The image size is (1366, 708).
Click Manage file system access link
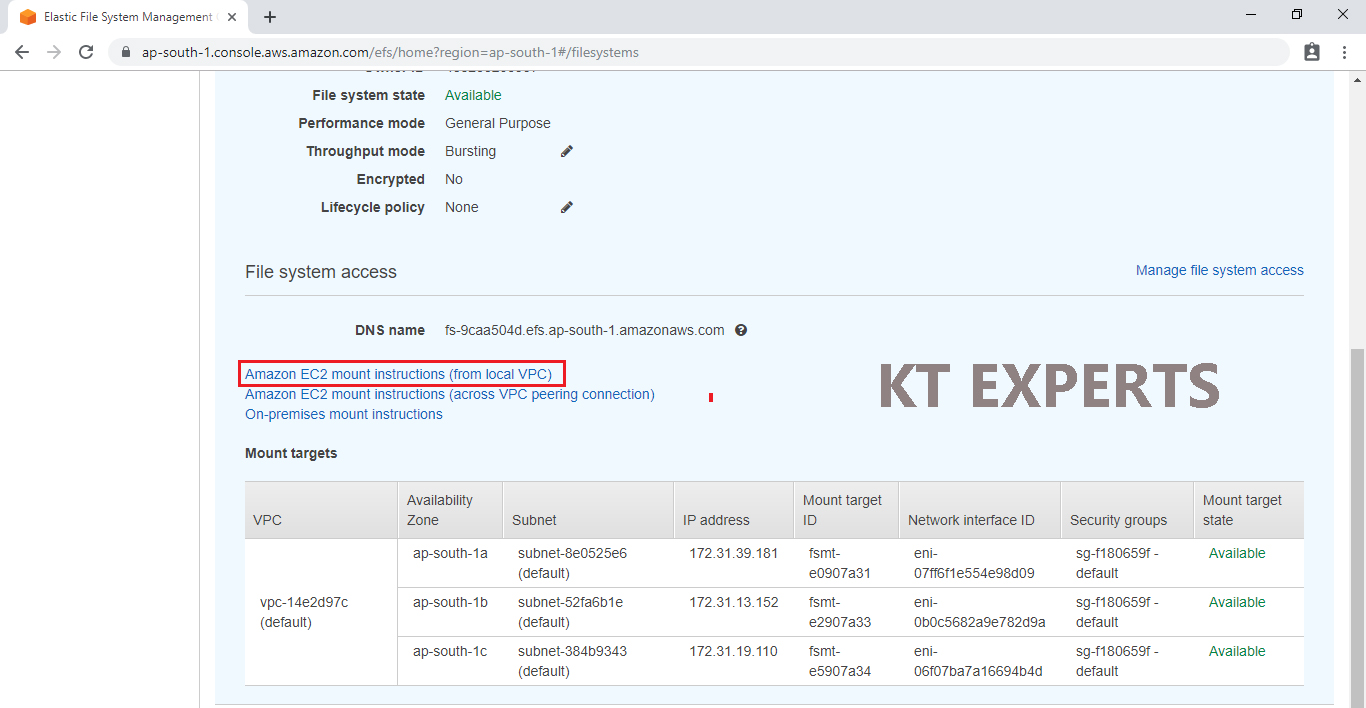pos(1220,270)
